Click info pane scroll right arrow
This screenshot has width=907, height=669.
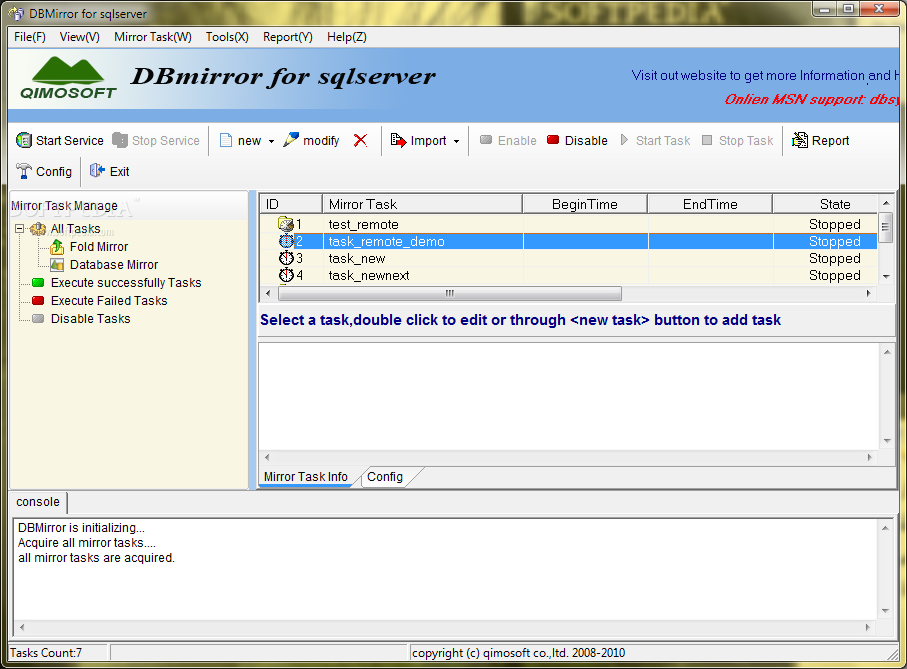coord(869,457)
